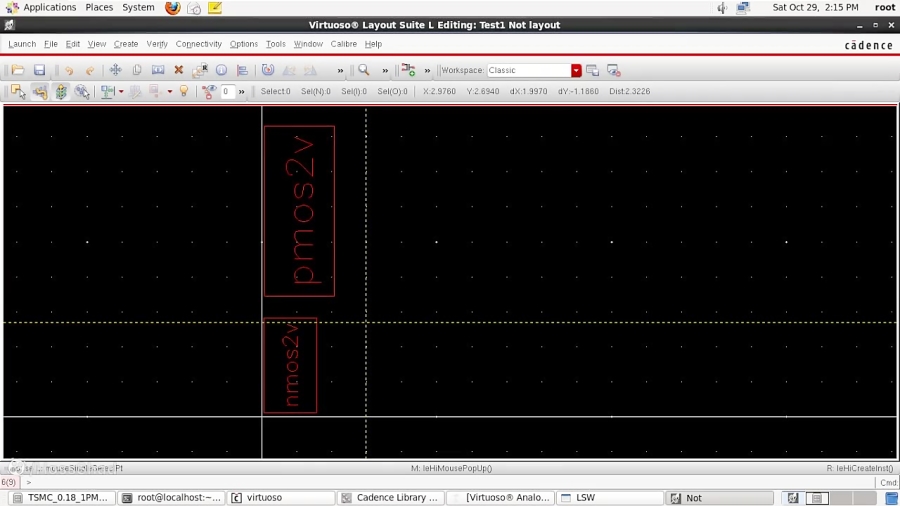This screenshot has height=506, width=900.
Task: Switch to LSW taskbar window
Action: [x=610, y=498]
